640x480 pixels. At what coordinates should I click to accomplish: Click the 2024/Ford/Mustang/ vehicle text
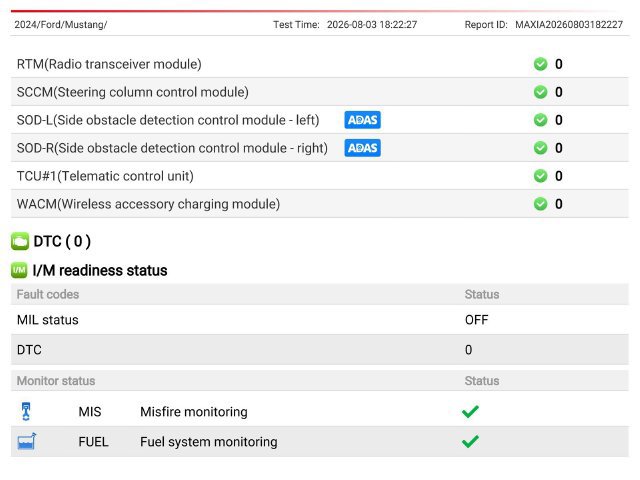tap(61, 24)
